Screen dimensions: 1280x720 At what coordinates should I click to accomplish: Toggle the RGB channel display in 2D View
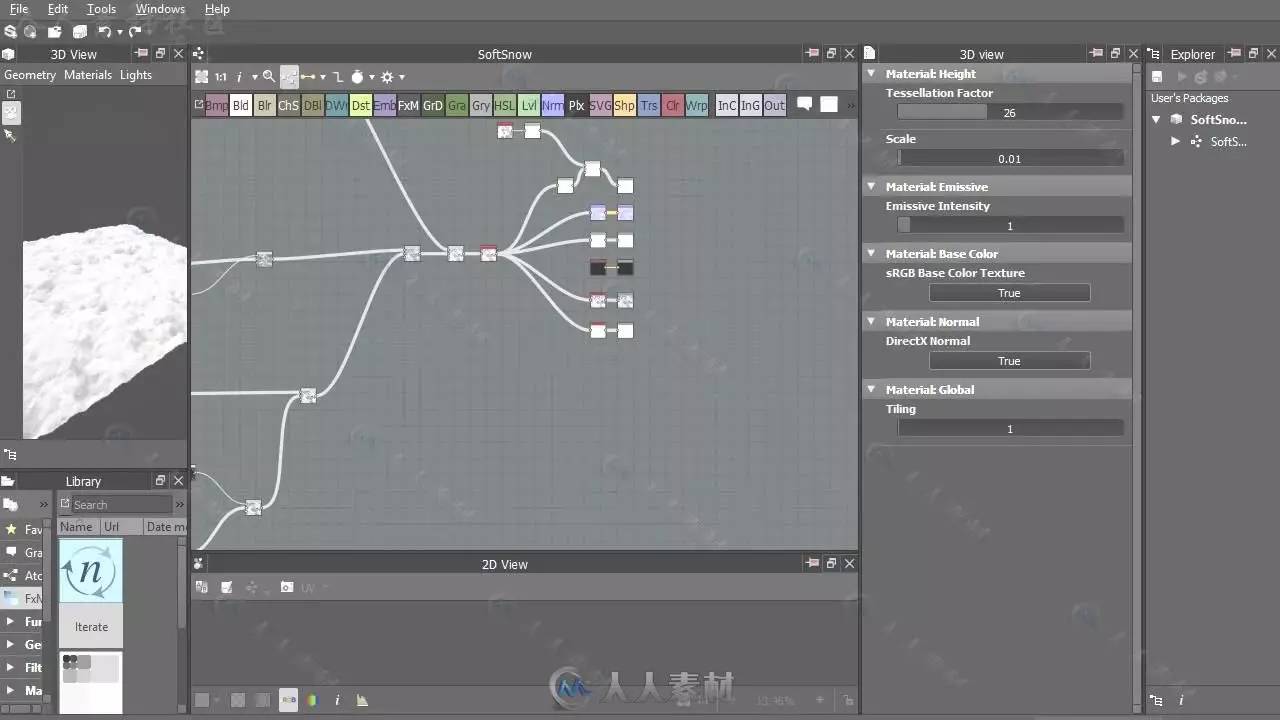click(x=288, y=700)
